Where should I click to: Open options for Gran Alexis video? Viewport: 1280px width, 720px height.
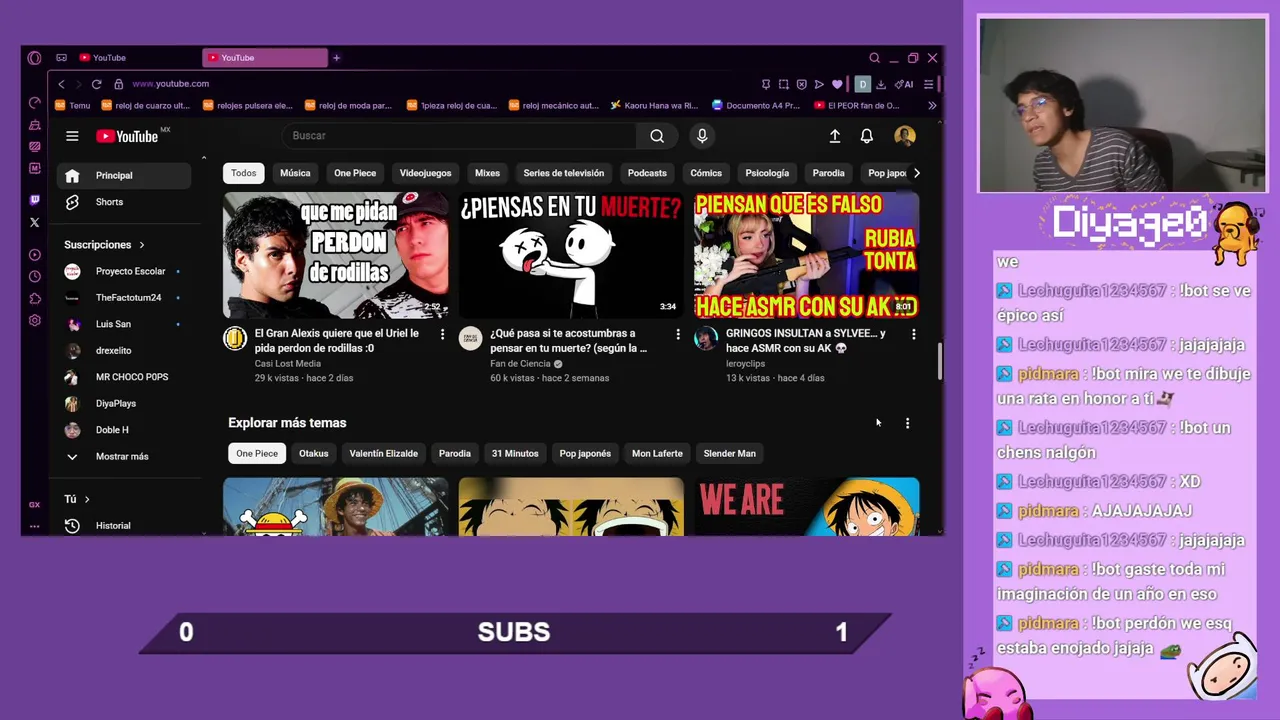pyautogui.click(x=442, y=334)
